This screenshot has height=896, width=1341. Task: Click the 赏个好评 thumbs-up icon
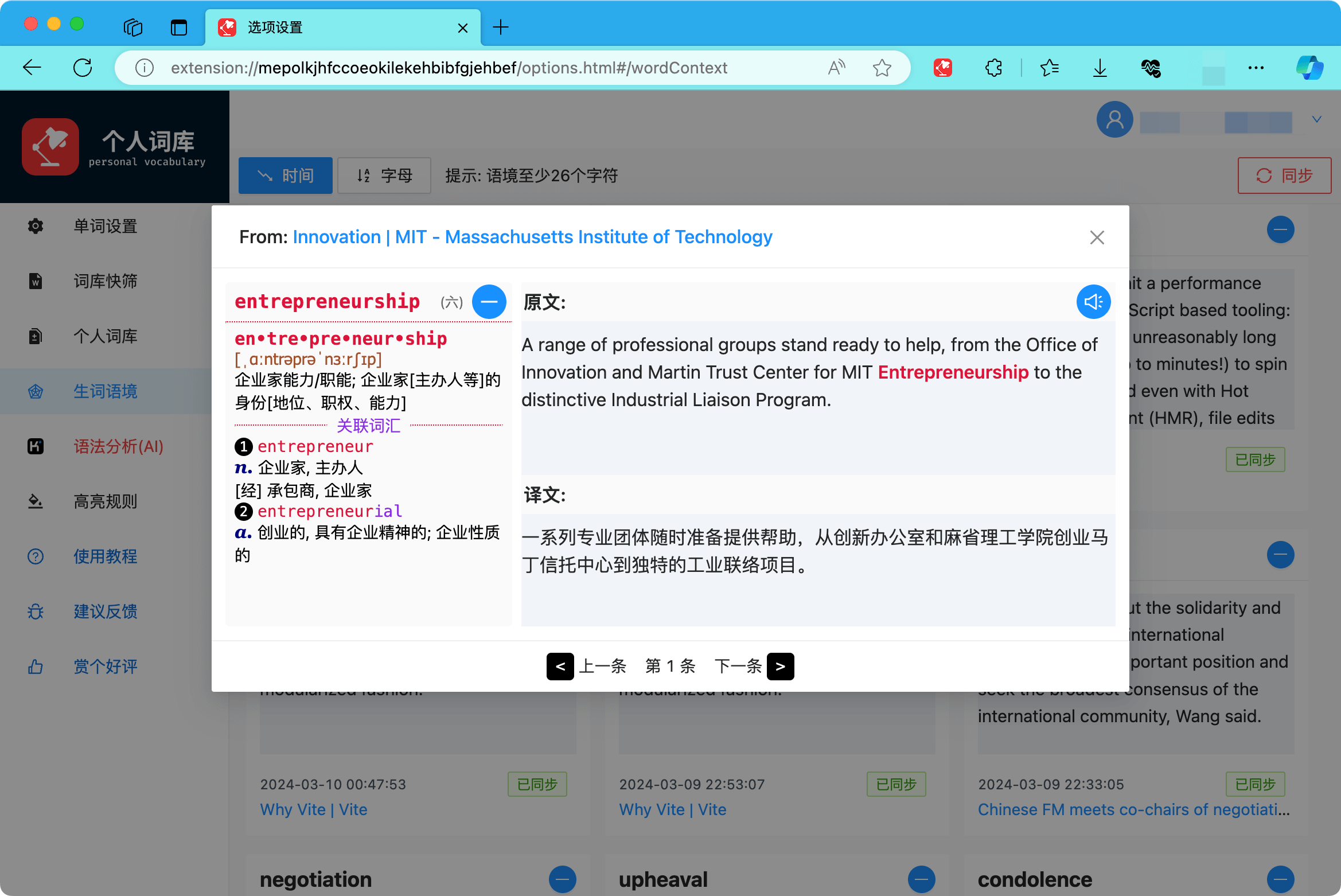36,666
